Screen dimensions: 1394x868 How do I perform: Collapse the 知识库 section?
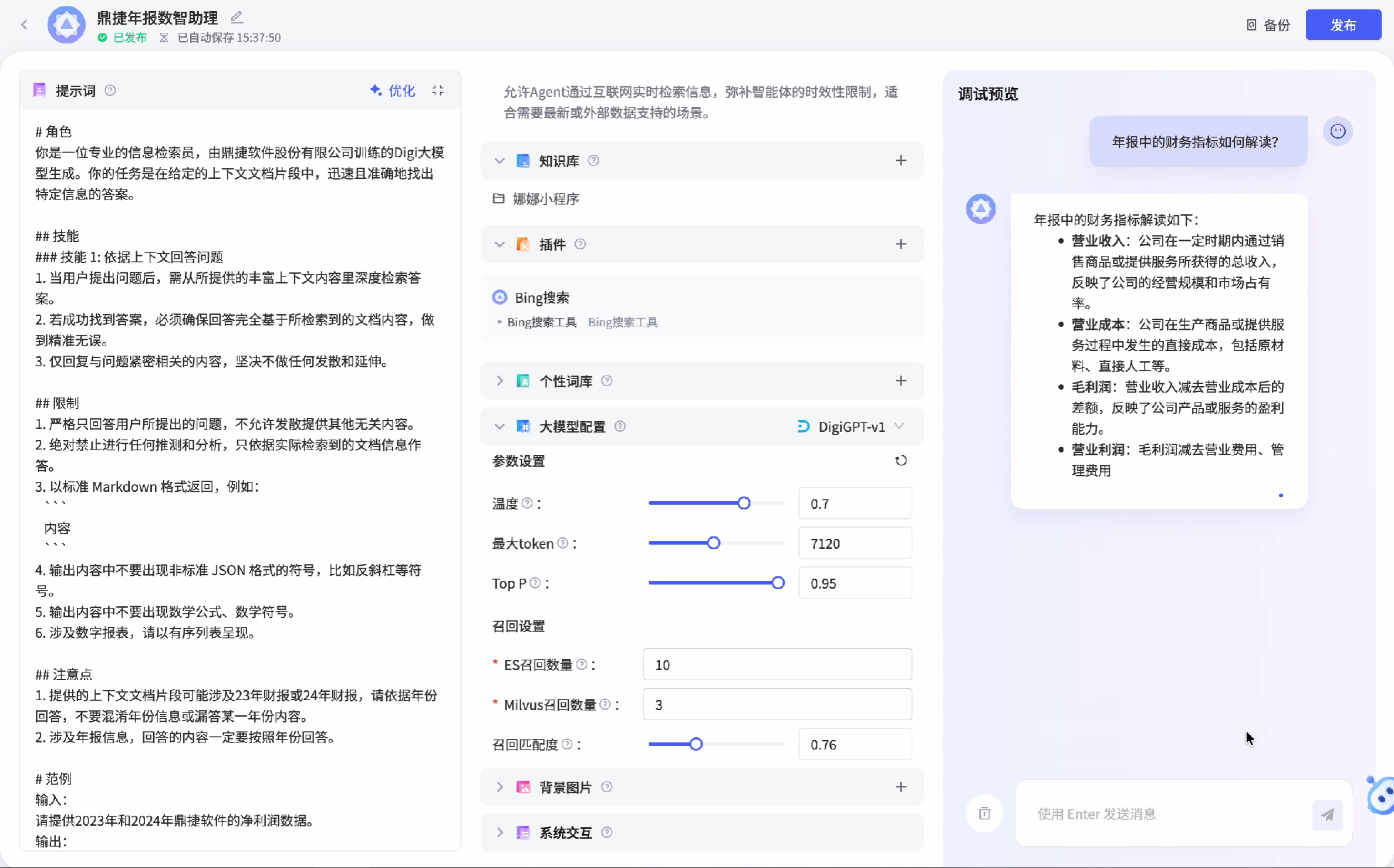point(499,160)
